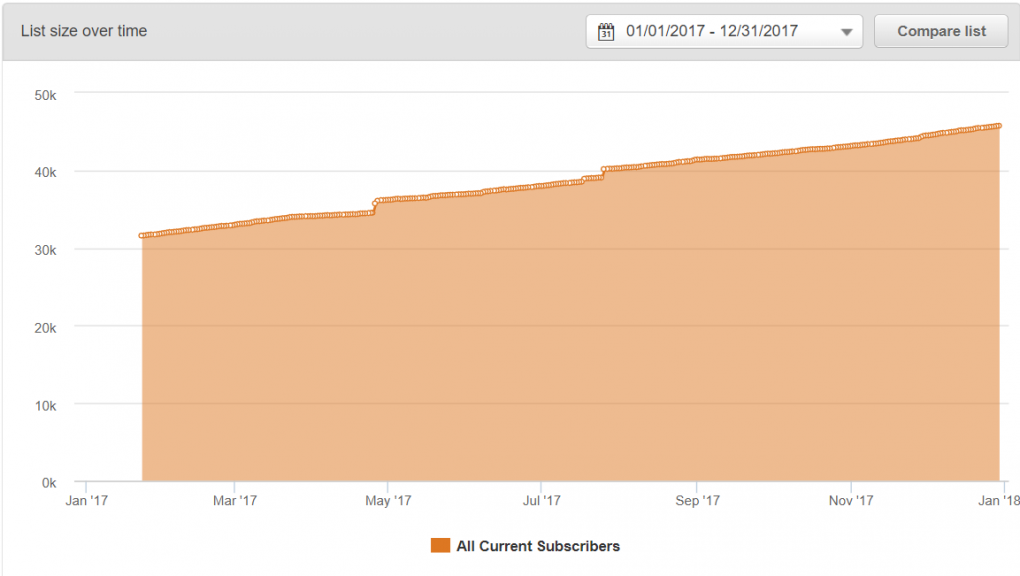Click the 01/01/2017 - 12/31/2017 date range text
This screenshot has width=1020, height=576.
(712, 31)
